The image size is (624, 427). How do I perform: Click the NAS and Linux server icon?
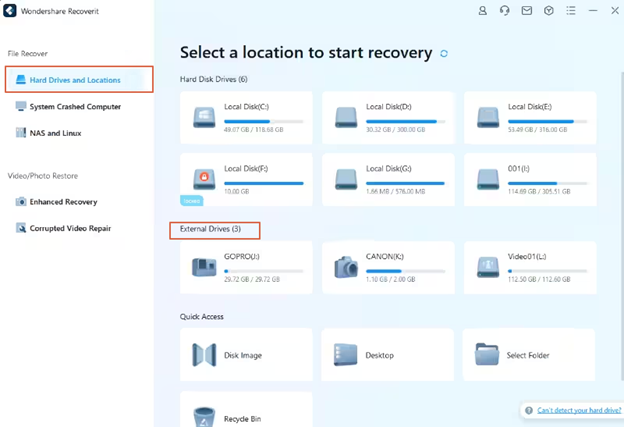(21, 133)
